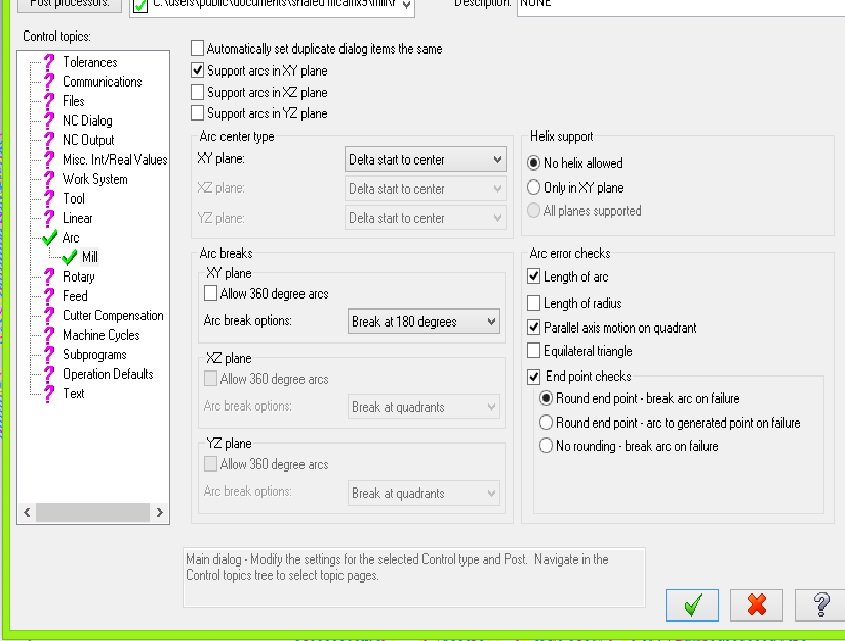Check Allow 360 degree arcs for XY plane
845x641 pixels.
210,294
